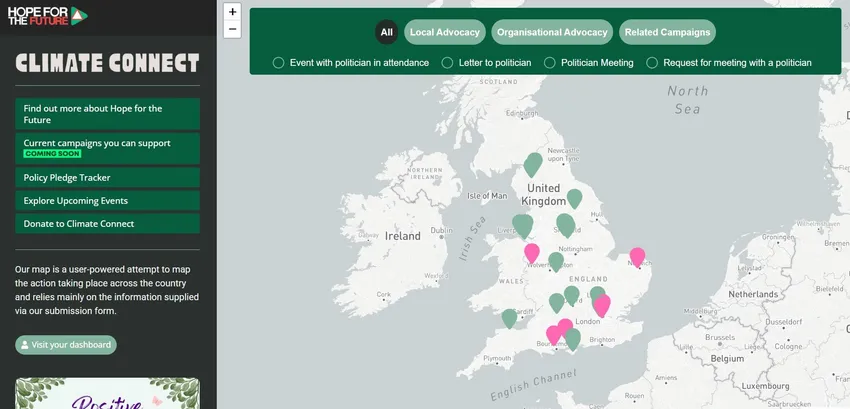
Task: Click the pink map marker over Norwich
Action: coord(637,256)
